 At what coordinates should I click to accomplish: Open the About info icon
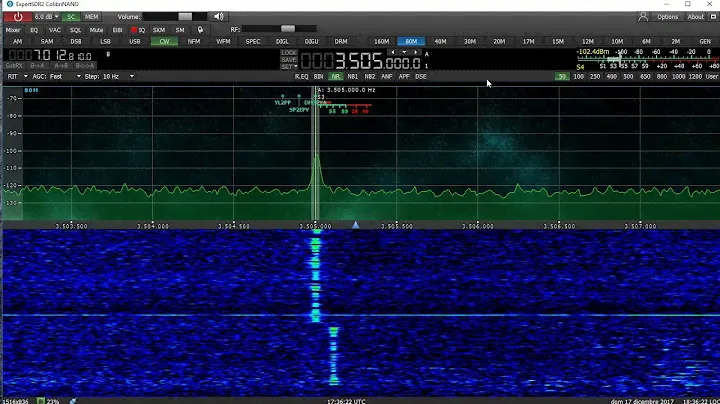click(694, 17)
